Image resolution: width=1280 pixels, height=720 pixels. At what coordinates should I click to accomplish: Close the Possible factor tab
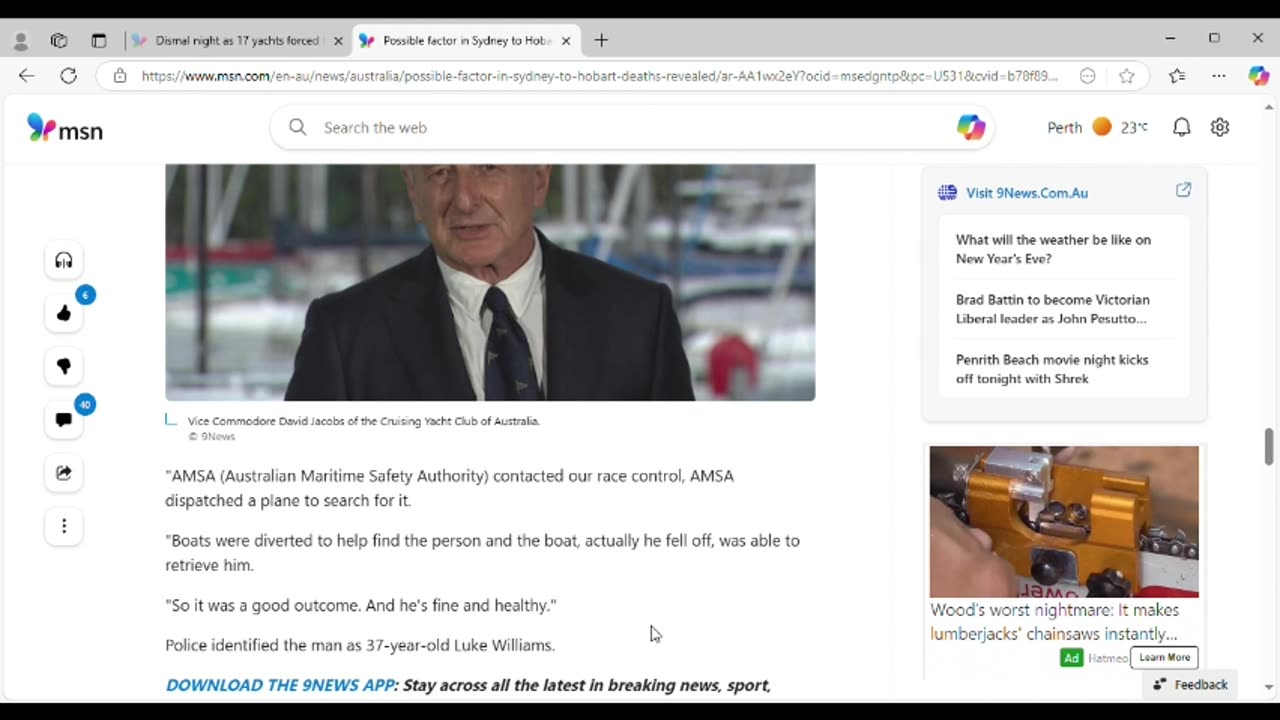566,41
